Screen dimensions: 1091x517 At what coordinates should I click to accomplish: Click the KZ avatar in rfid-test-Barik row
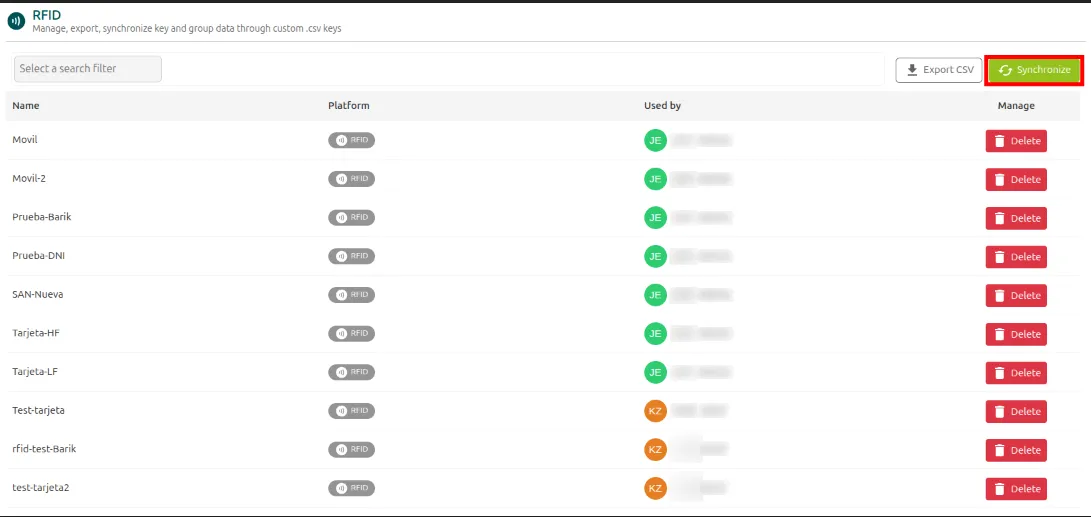click(x=655, y=449)
